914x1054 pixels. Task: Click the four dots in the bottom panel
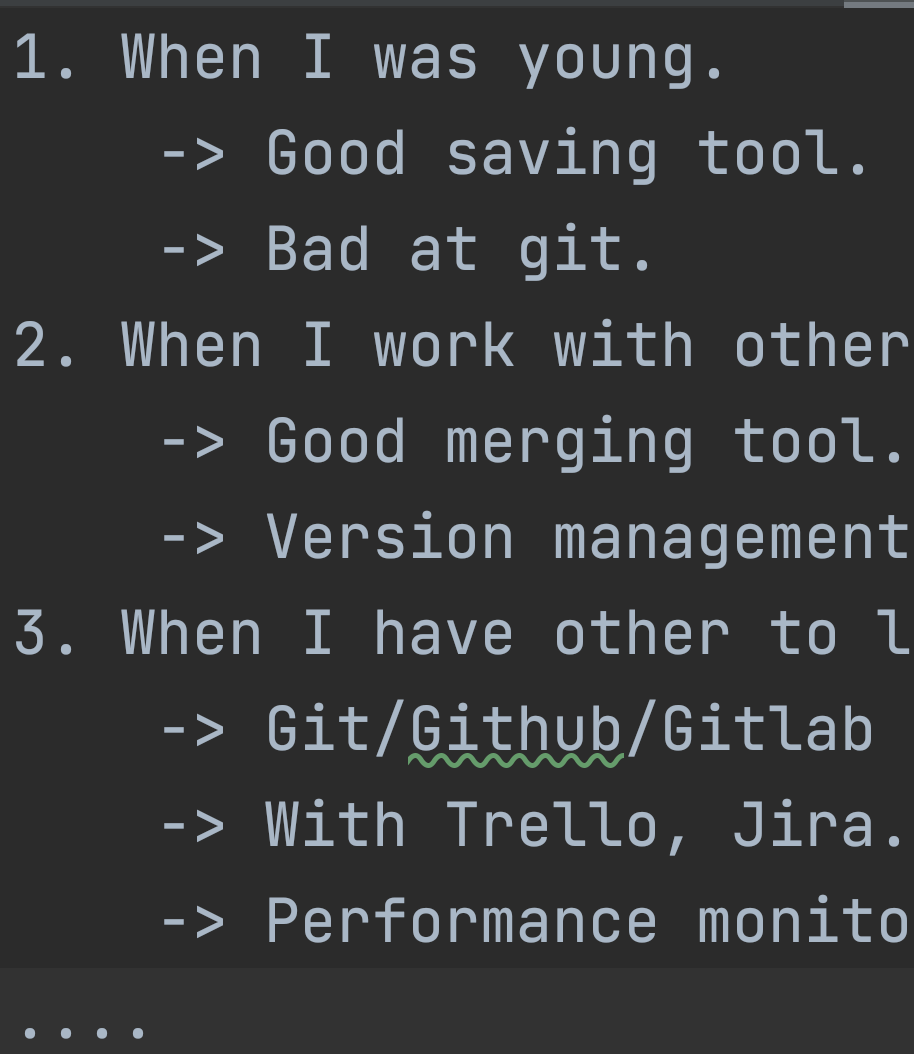(x=84, y=1030)
